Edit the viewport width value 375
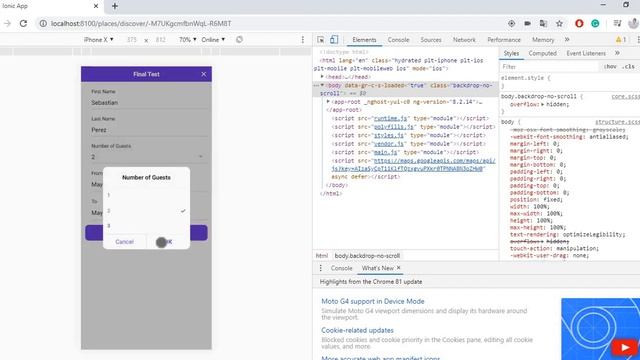Screen dimensions: 640x360 pyautogui.click(x=131, y=40)
